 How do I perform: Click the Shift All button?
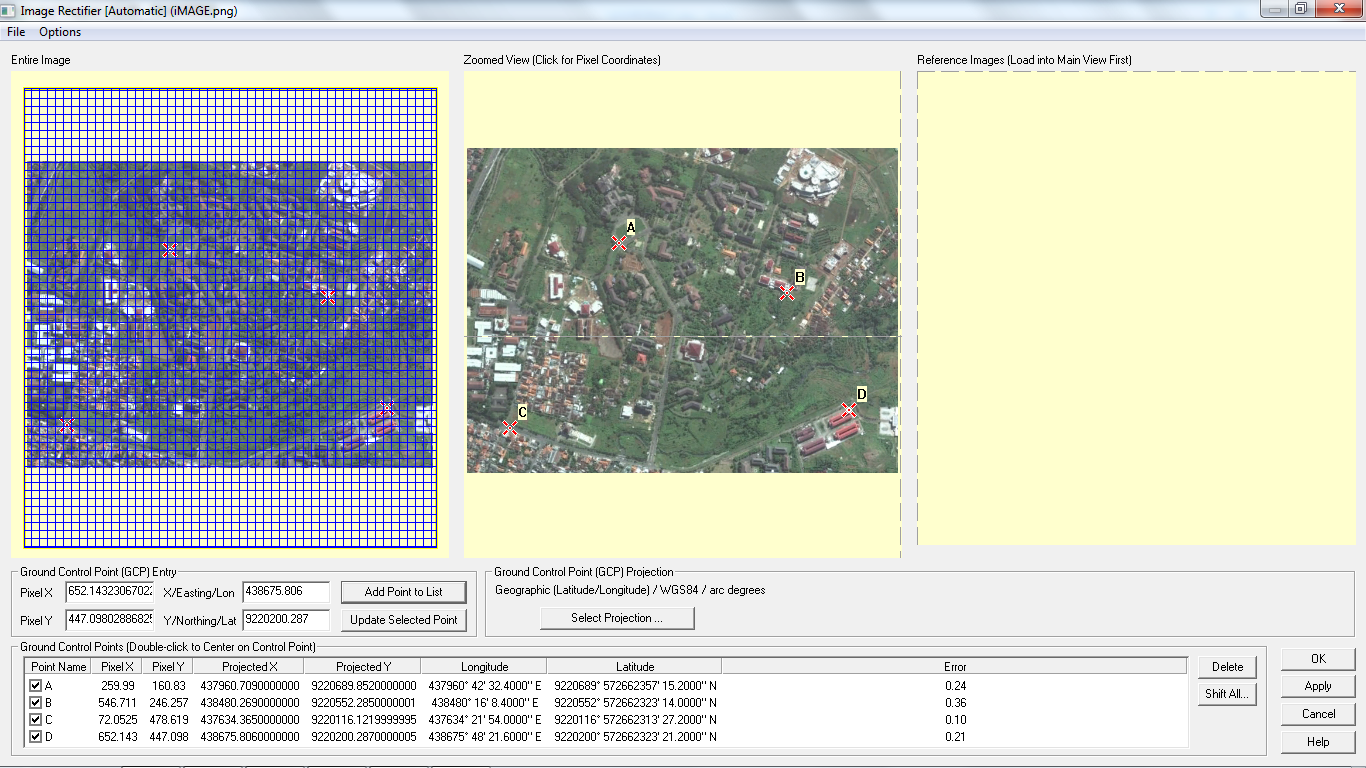coord(1227,693)
